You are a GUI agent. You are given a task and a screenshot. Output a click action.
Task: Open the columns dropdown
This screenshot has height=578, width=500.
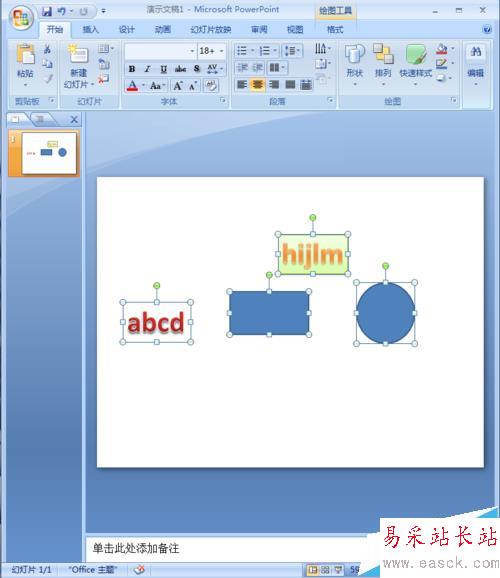click(277, 68)
